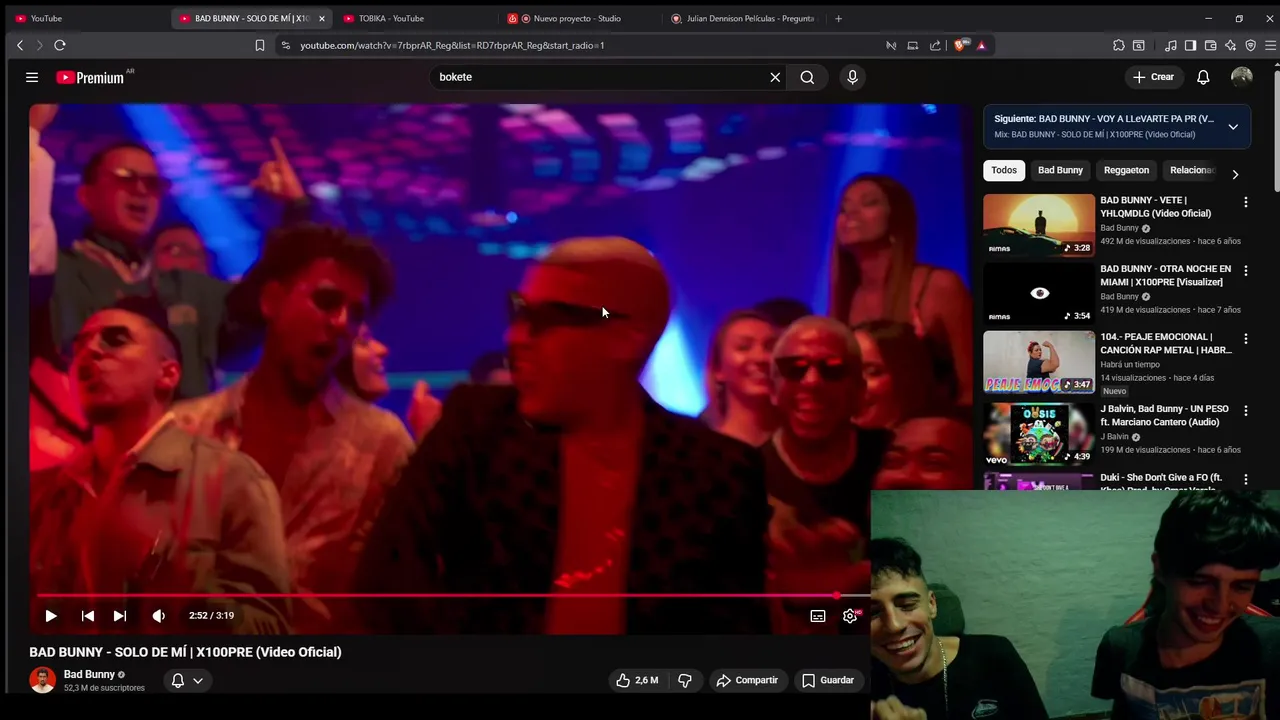Image resolution: width=1280 pixels, height=720 pixels.
Task: Open the account avatar menu
Action: pyautogui.click(x=1242, y=77)
